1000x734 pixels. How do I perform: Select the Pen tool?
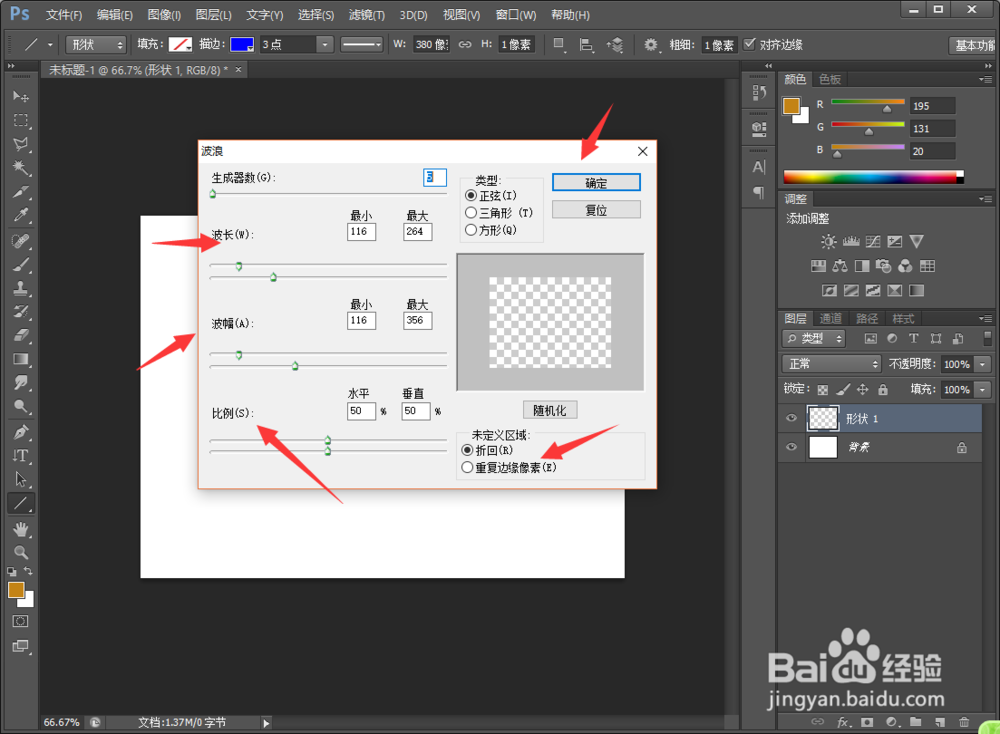pyautogui.click(x=20, y=432)
